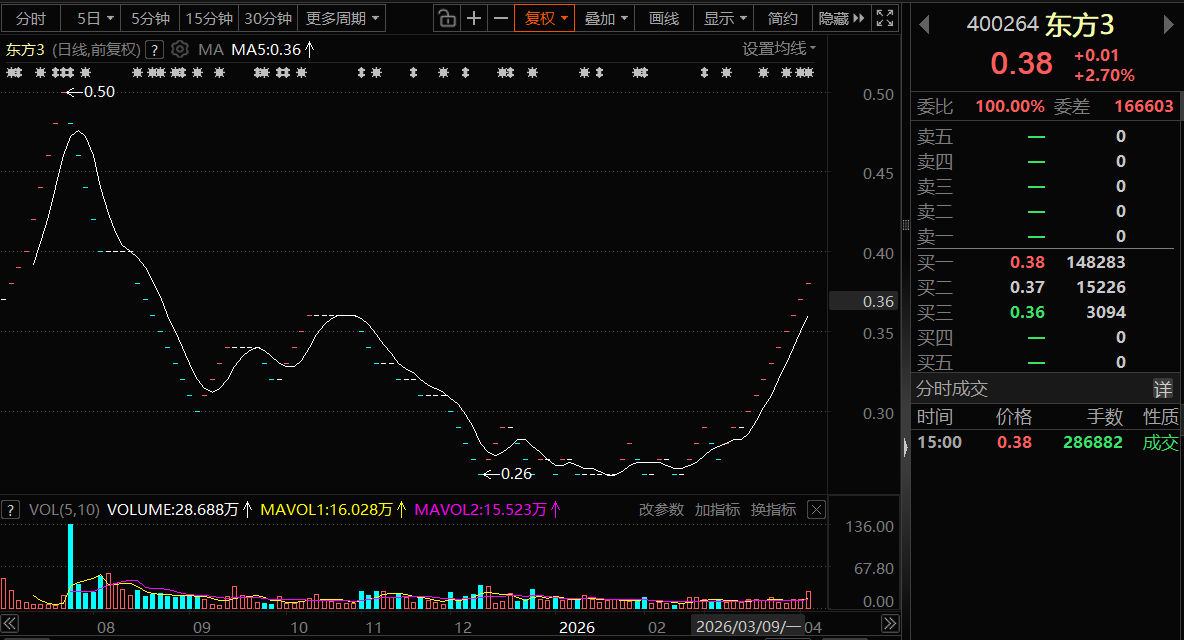
Task: Open MA settings gear icon
Action: point(180,50)
